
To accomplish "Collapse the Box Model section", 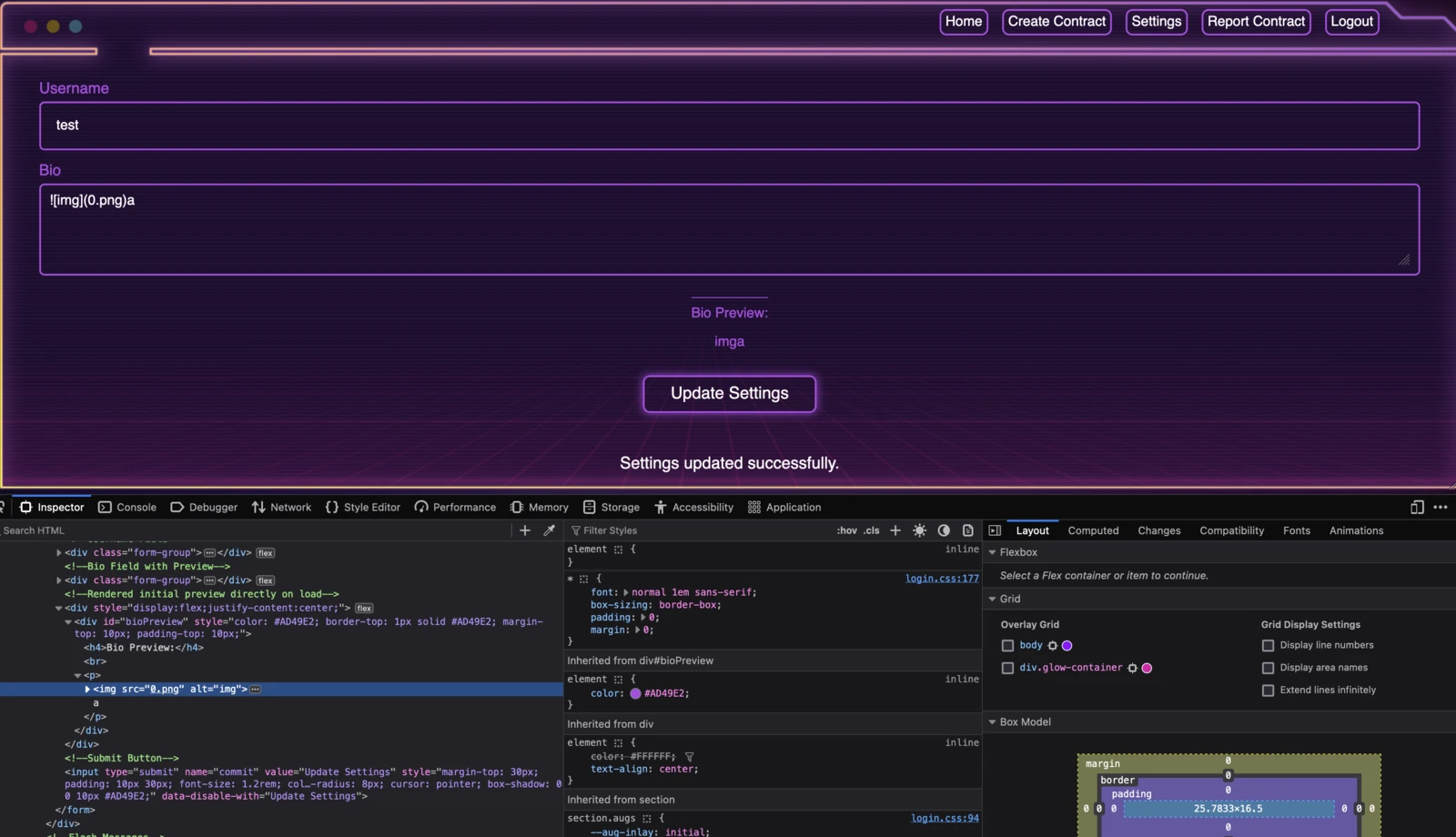I will click(993, 722).
